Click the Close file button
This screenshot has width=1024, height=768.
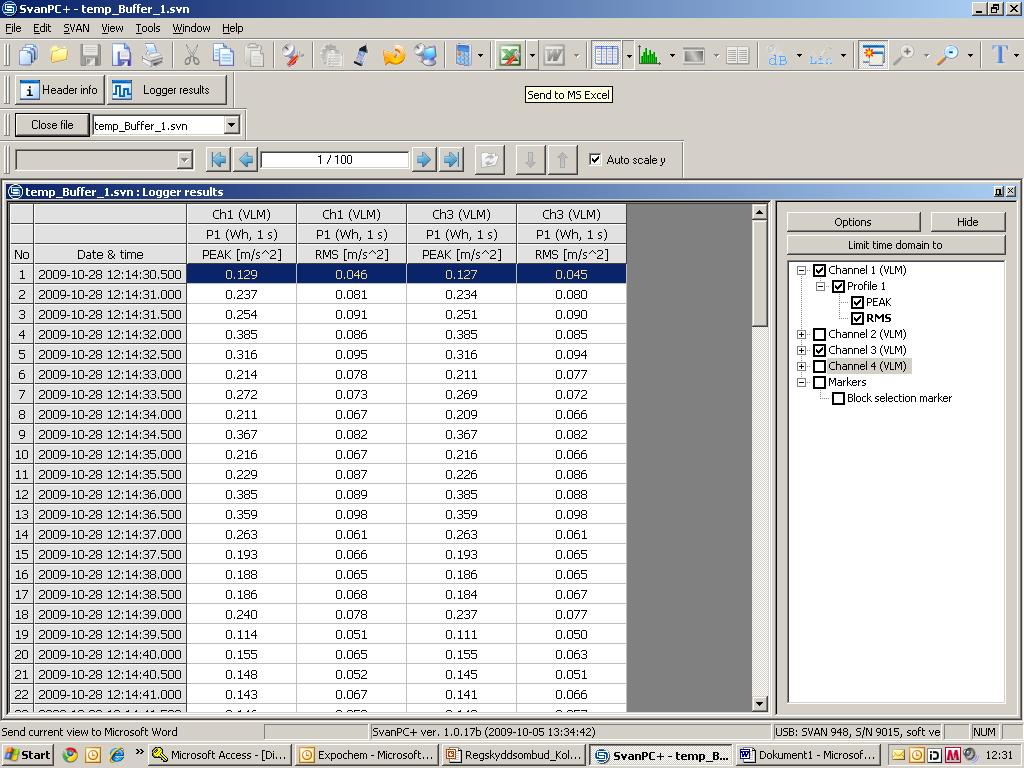point(52,125)
